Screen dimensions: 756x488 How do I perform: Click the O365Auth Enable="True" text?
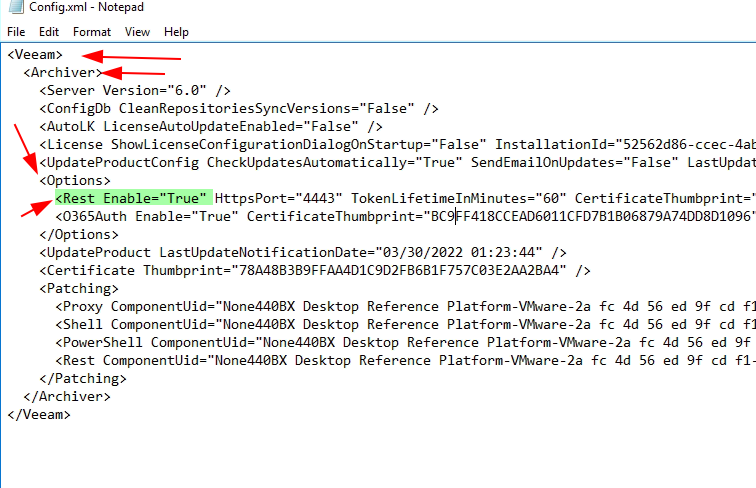[147, 217]
